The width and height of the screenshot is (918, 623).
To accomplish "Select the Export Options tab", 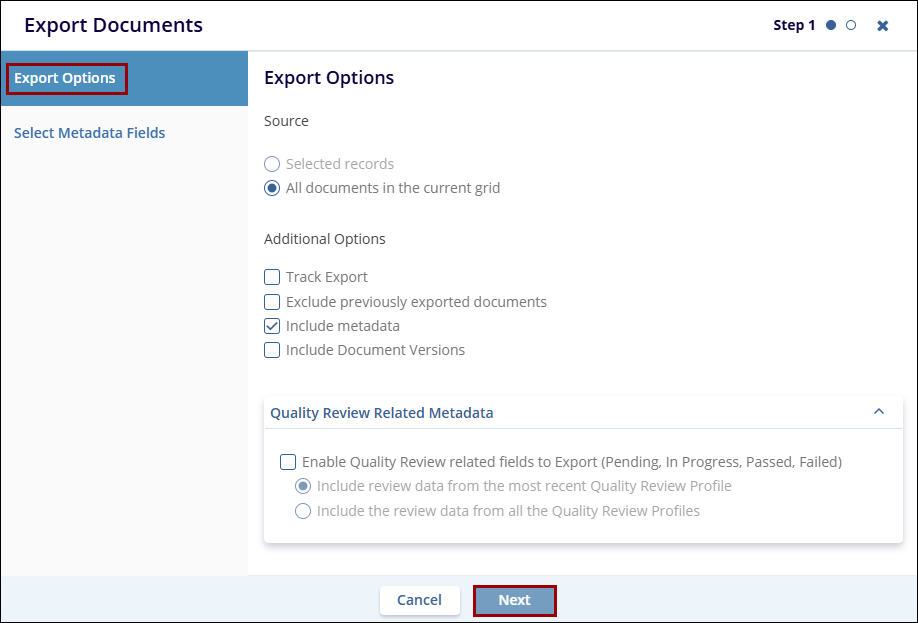I will 66,78.
